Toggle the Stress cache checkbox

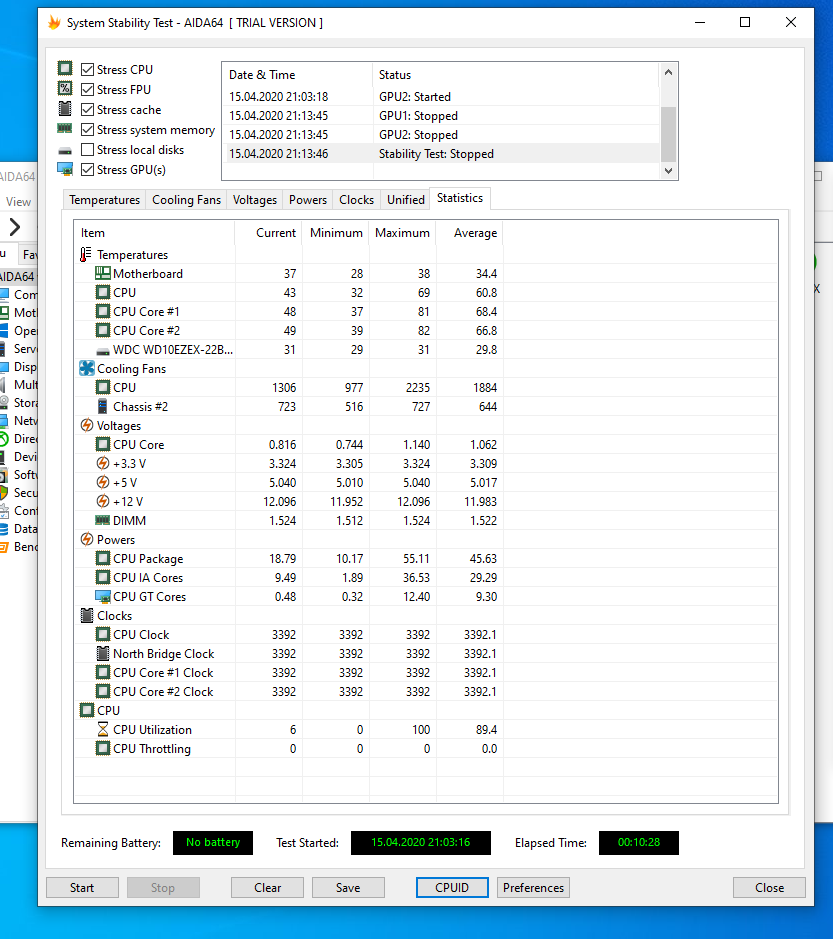[x=87, y=110]
